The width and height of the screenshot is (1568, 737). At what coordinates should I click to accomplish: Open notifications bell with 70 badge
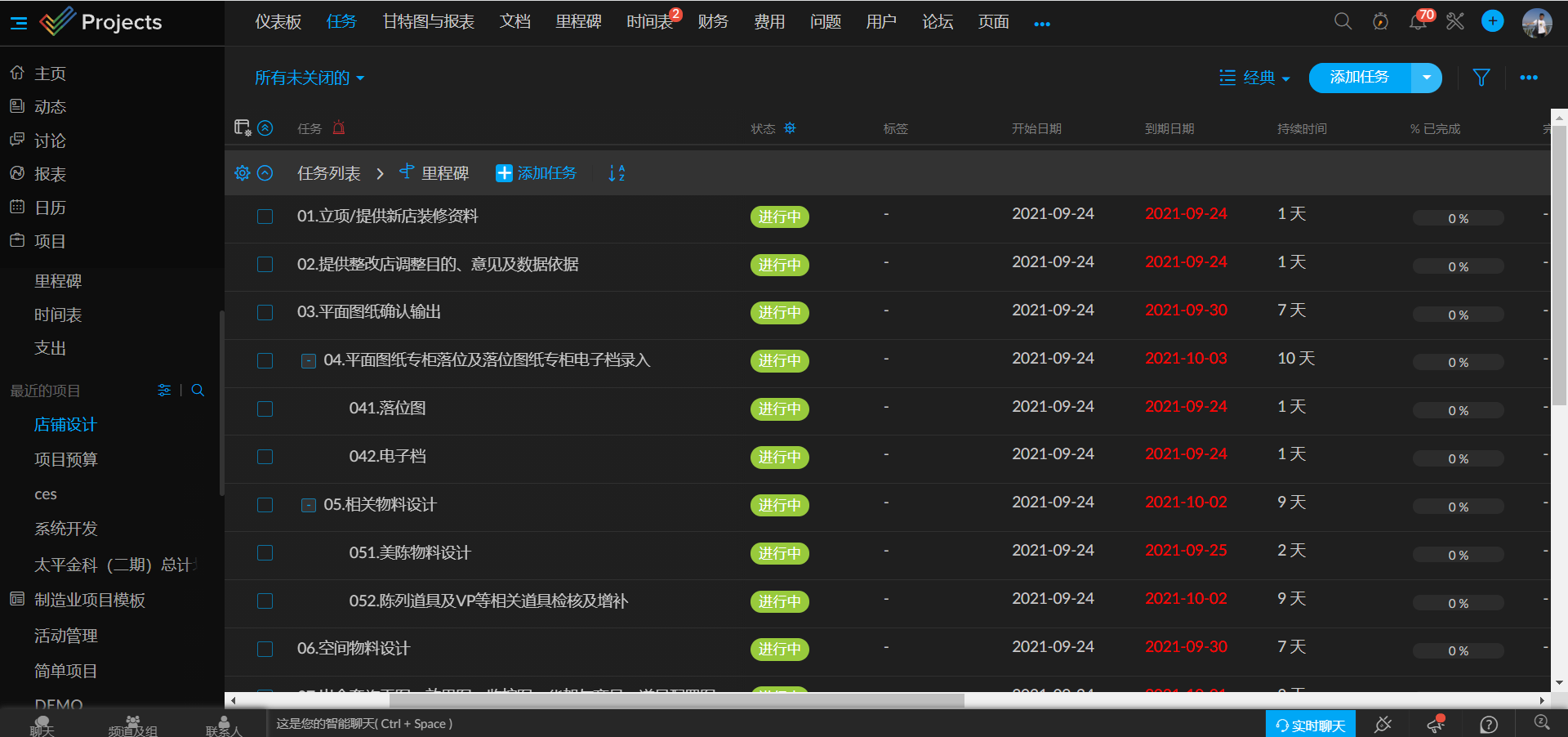[x=1419, y=21]
